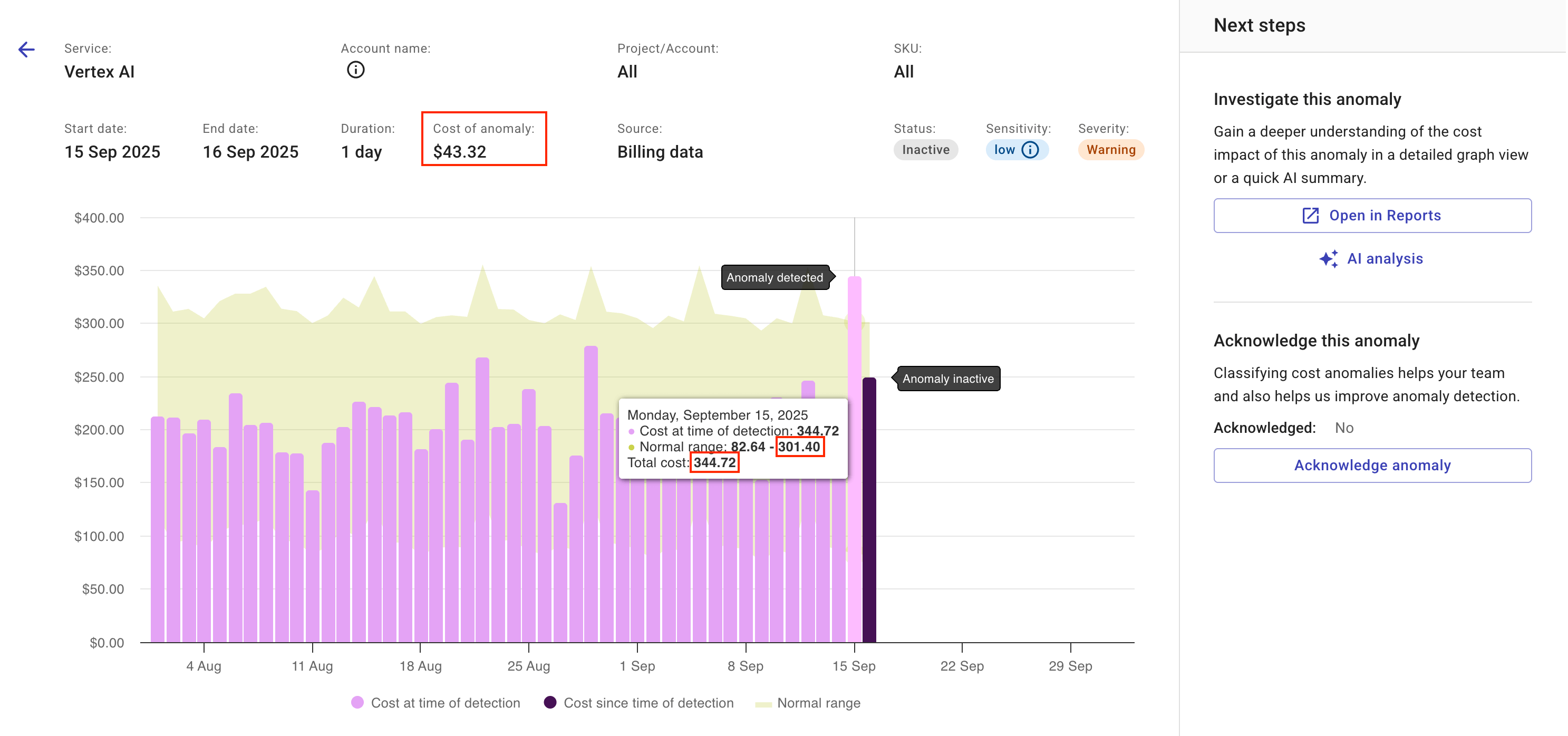
Task: Click the back arrow icon
Action: click(x=26, y=50)
